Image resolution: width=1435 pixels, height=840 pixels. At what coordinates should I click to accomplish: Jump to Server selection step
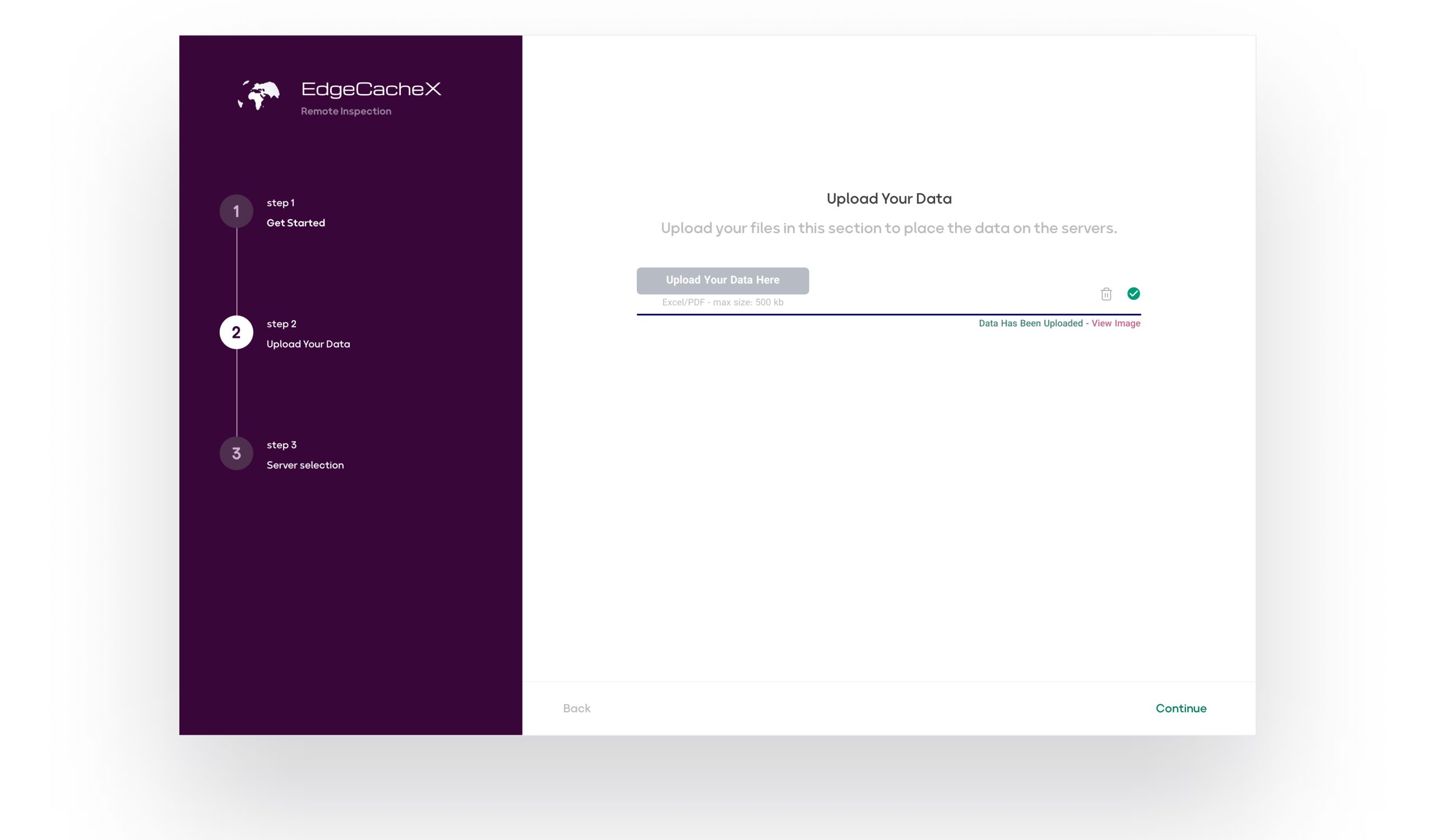304,466
